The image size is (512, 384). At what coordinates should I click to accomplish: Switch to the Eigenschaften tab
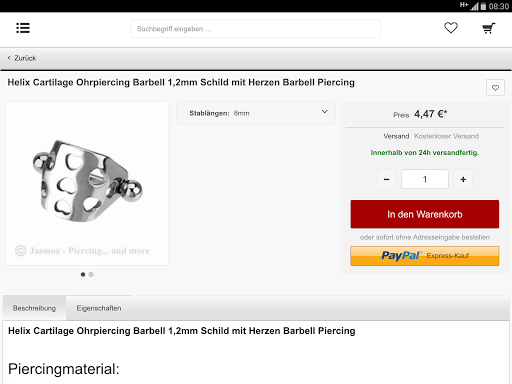(99, 308)
